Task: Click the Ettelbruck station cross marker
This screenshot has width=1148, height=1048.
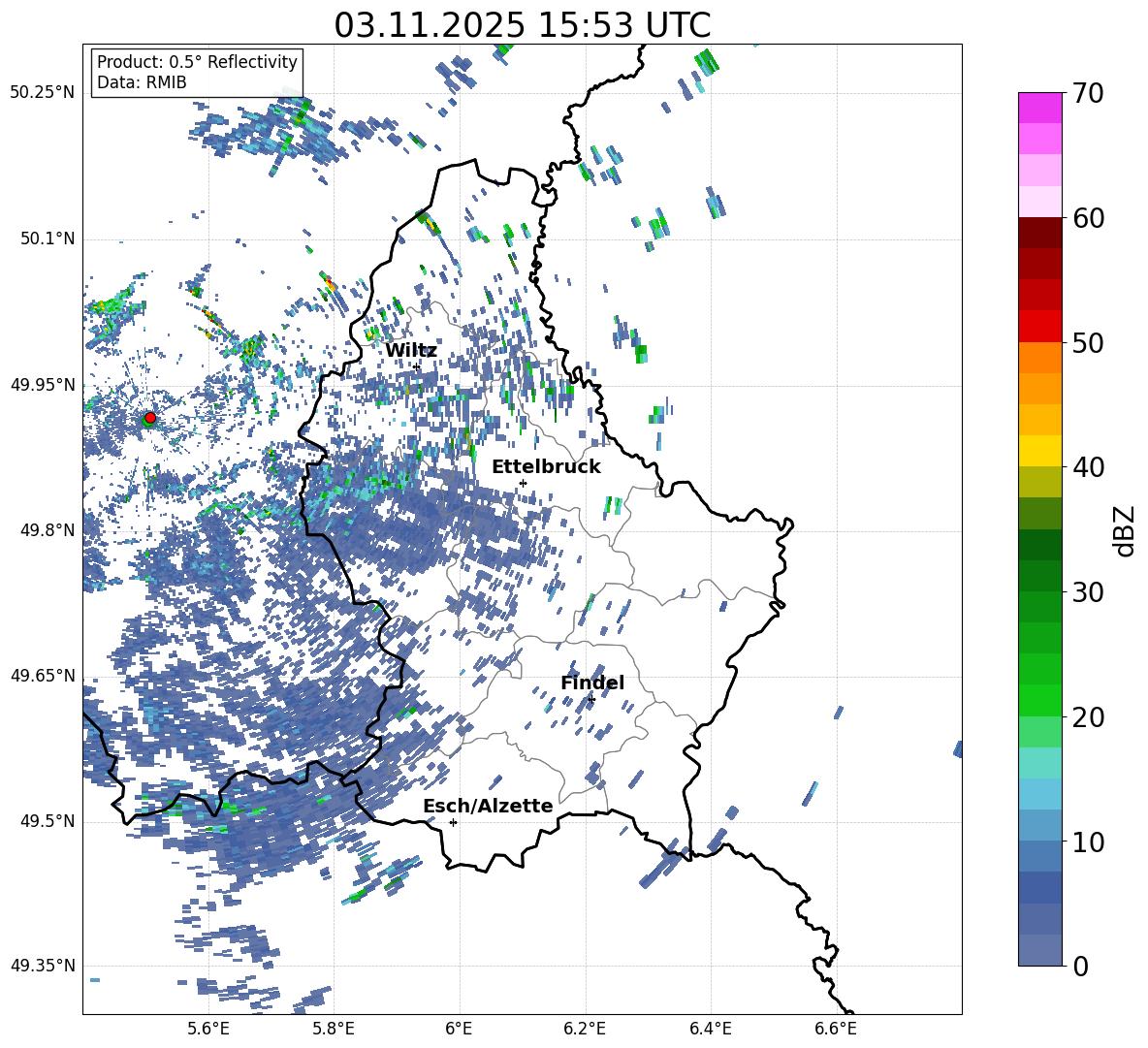Action: click(x=523, y=483)
